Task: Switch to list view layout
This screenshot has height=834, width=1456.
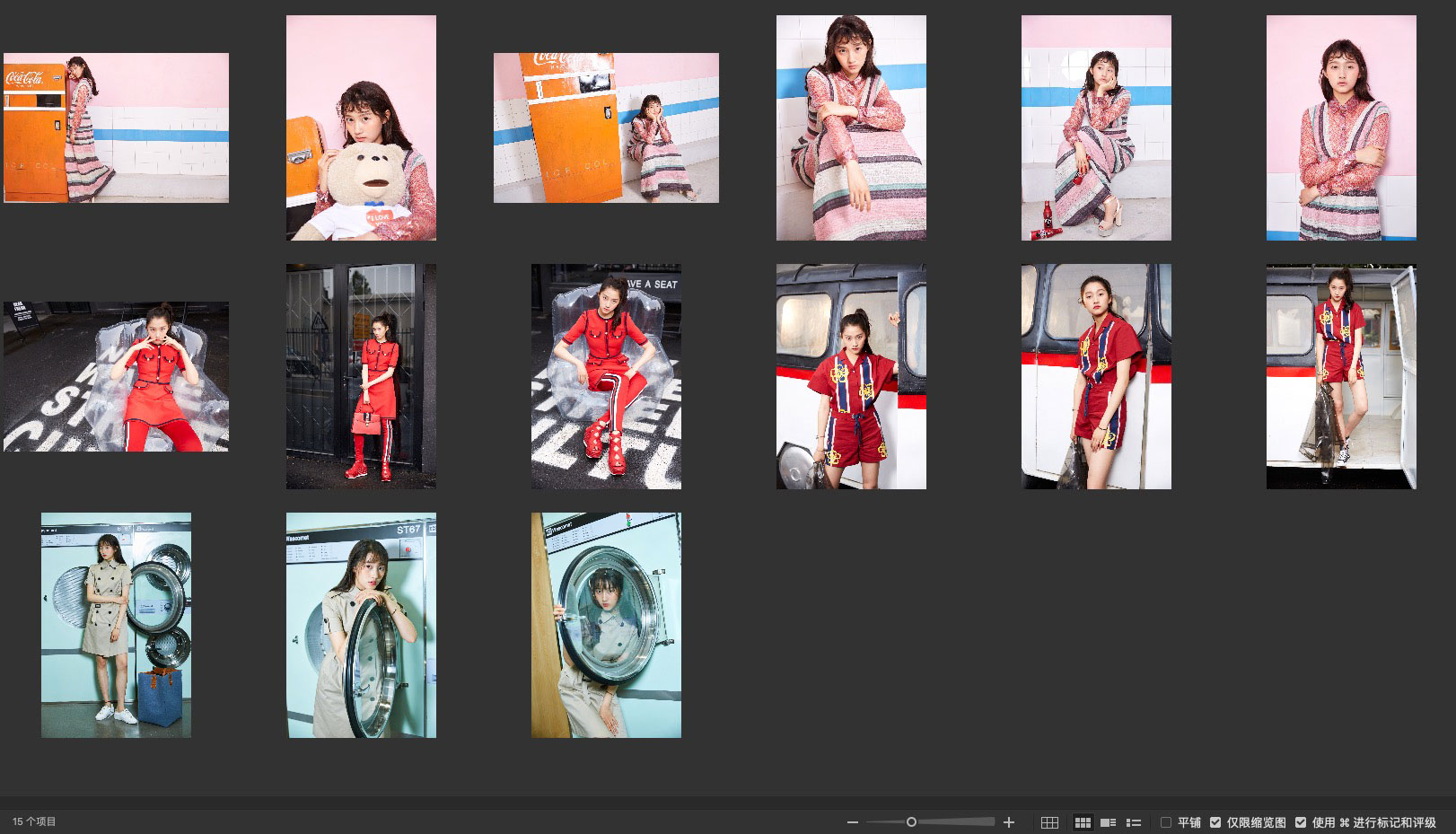Action: pos(1134,822)
